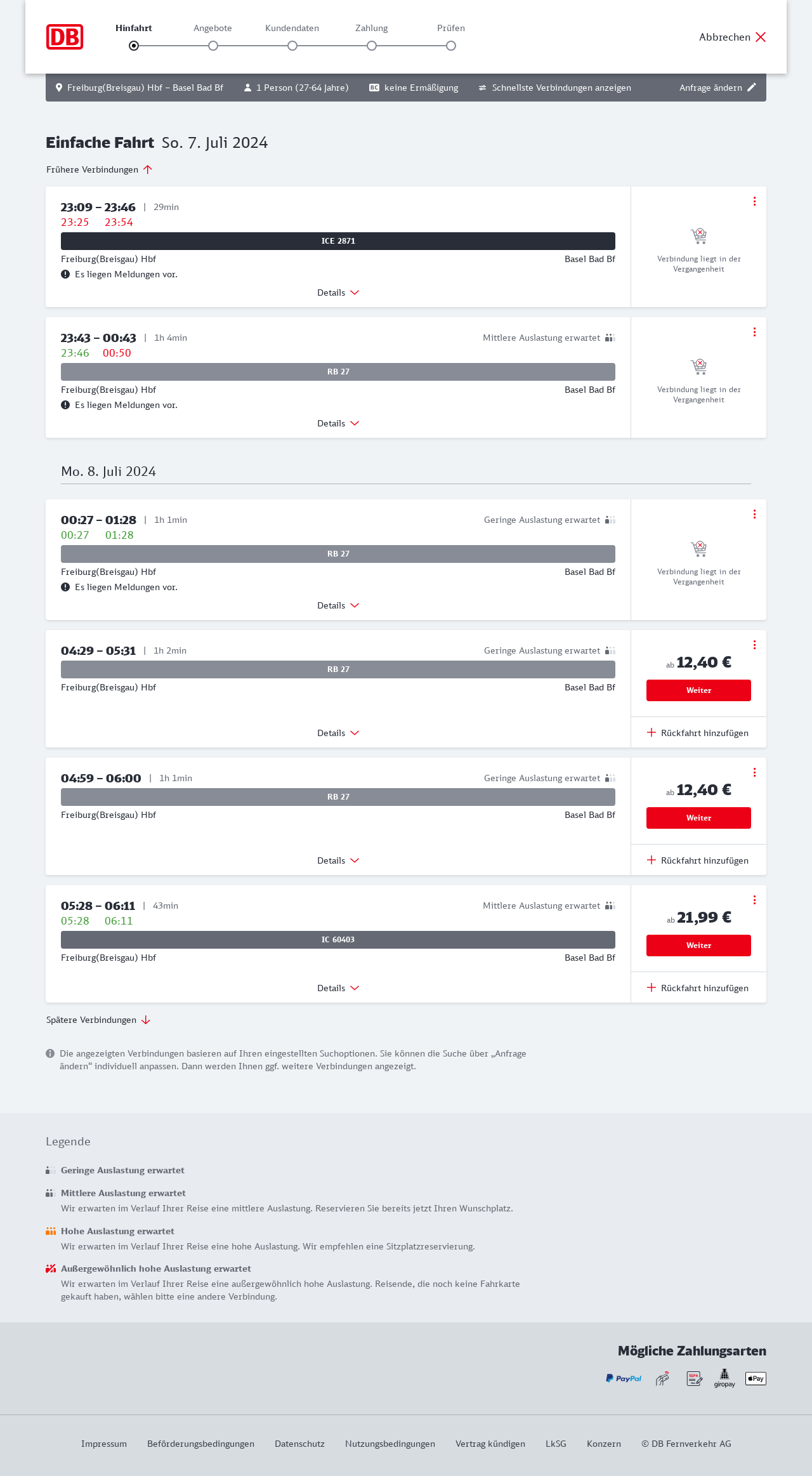The height and width of the screenshot is (1476, 812).
Task: Expand Details for the 04:29 – 05:31 connection
Action: click(338, 733)
